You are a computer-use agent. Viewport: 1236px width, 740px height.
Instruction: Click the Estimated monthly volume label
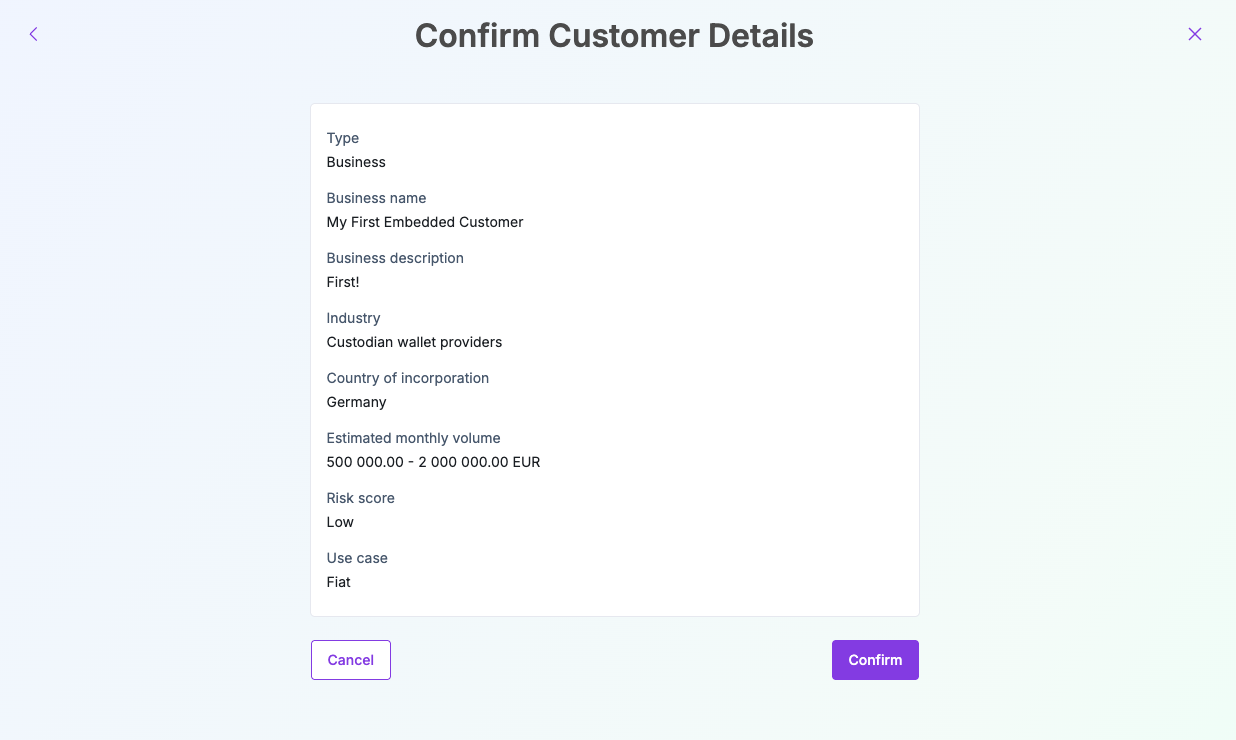413,438
